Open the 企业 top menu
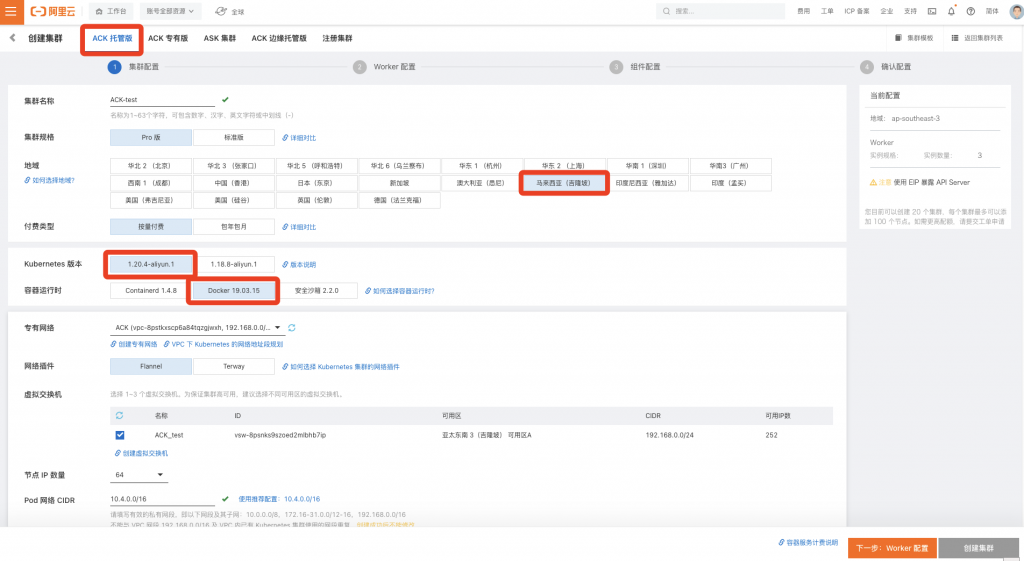The width and height of the screenshot is (1024, 561). point(886,11)
